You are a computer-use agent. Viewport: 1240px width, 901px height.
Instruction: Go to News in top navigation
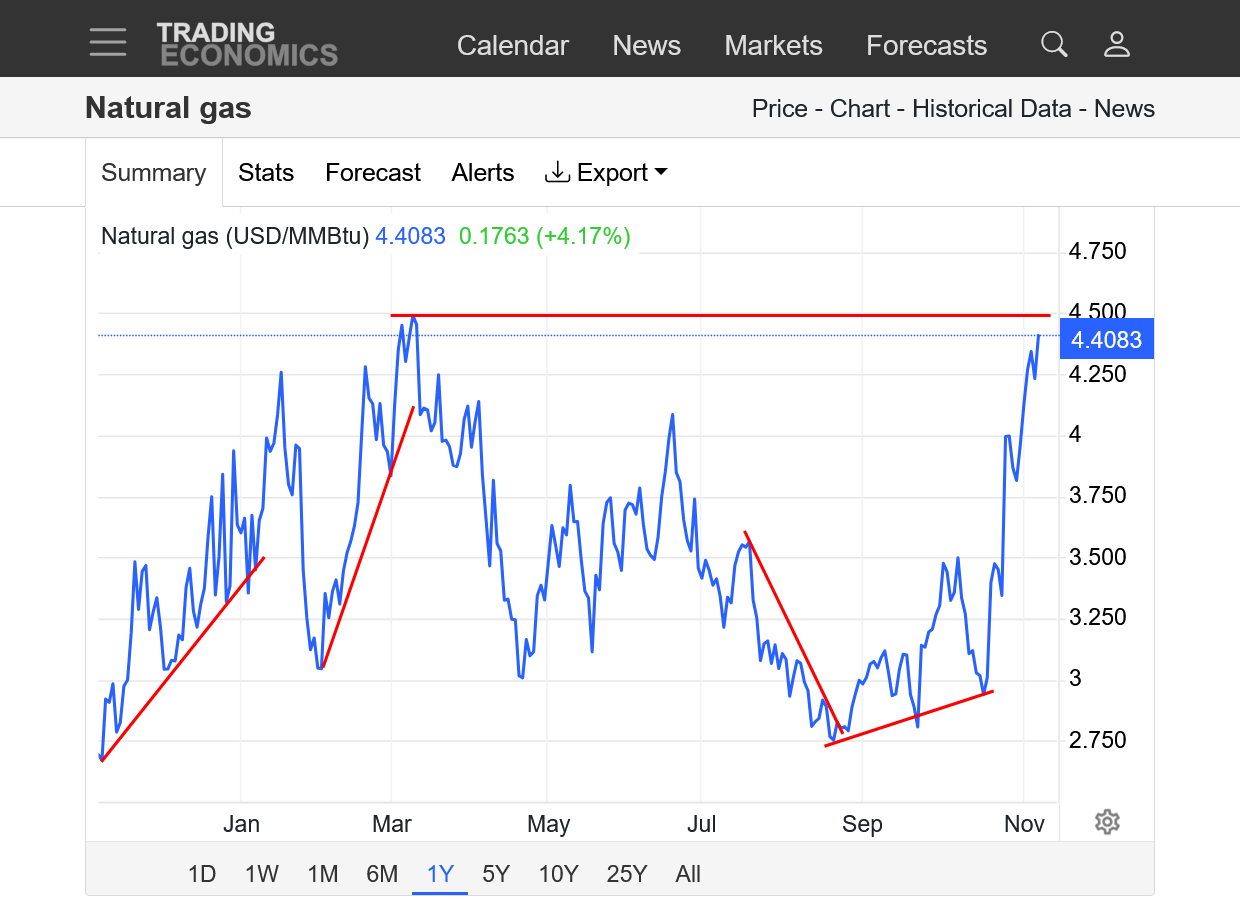click(646, 46)
